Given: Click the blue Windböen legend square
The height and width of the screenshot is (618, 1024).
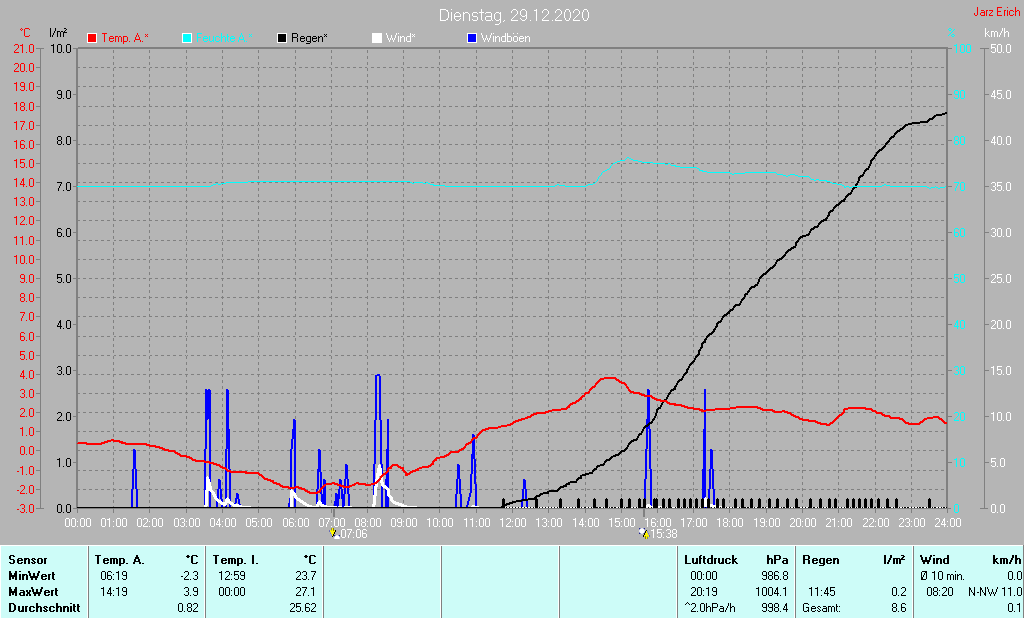Looking at the screenshot, I should pos(473,38).
